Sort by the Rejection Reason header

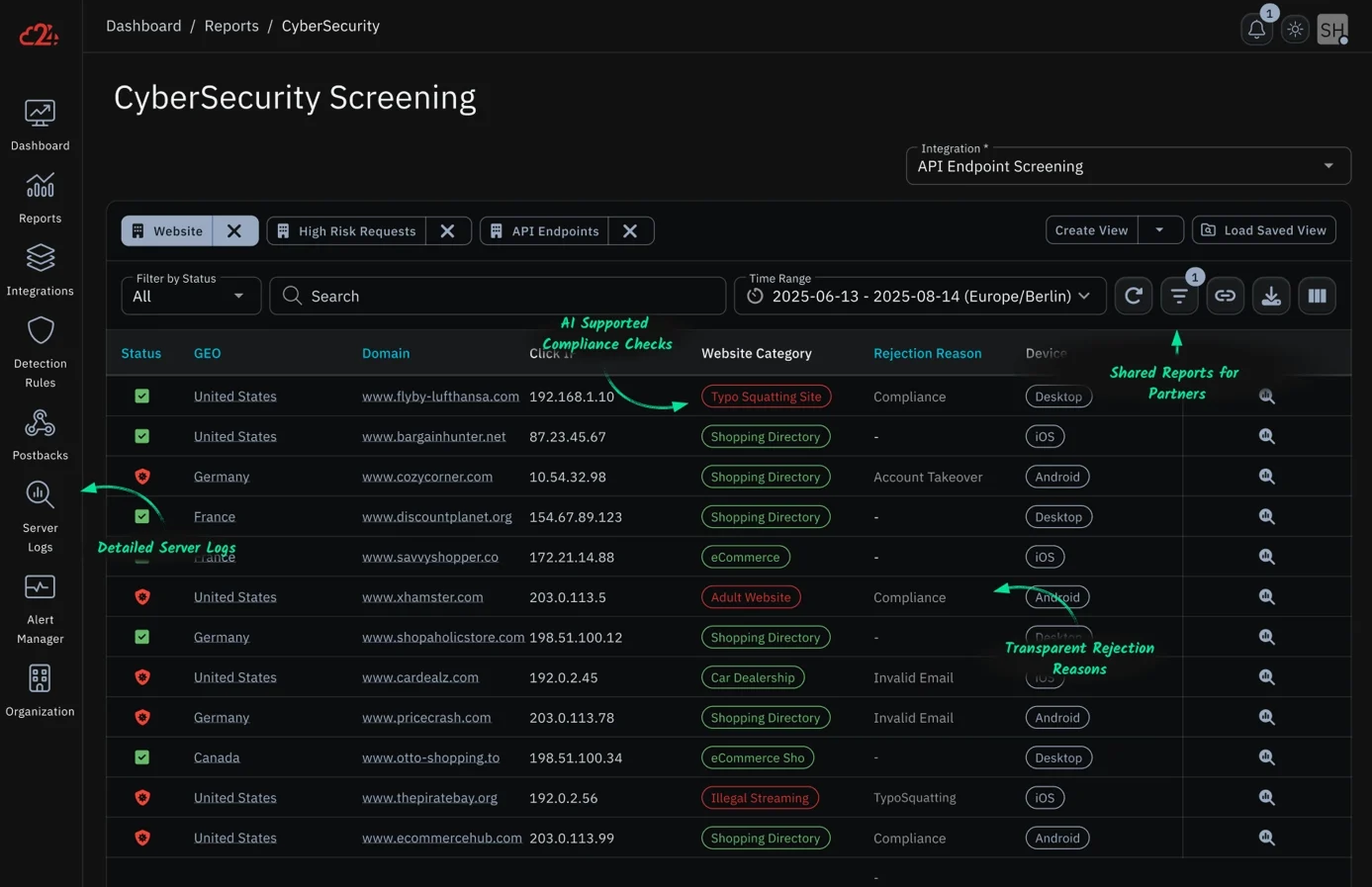928,353
